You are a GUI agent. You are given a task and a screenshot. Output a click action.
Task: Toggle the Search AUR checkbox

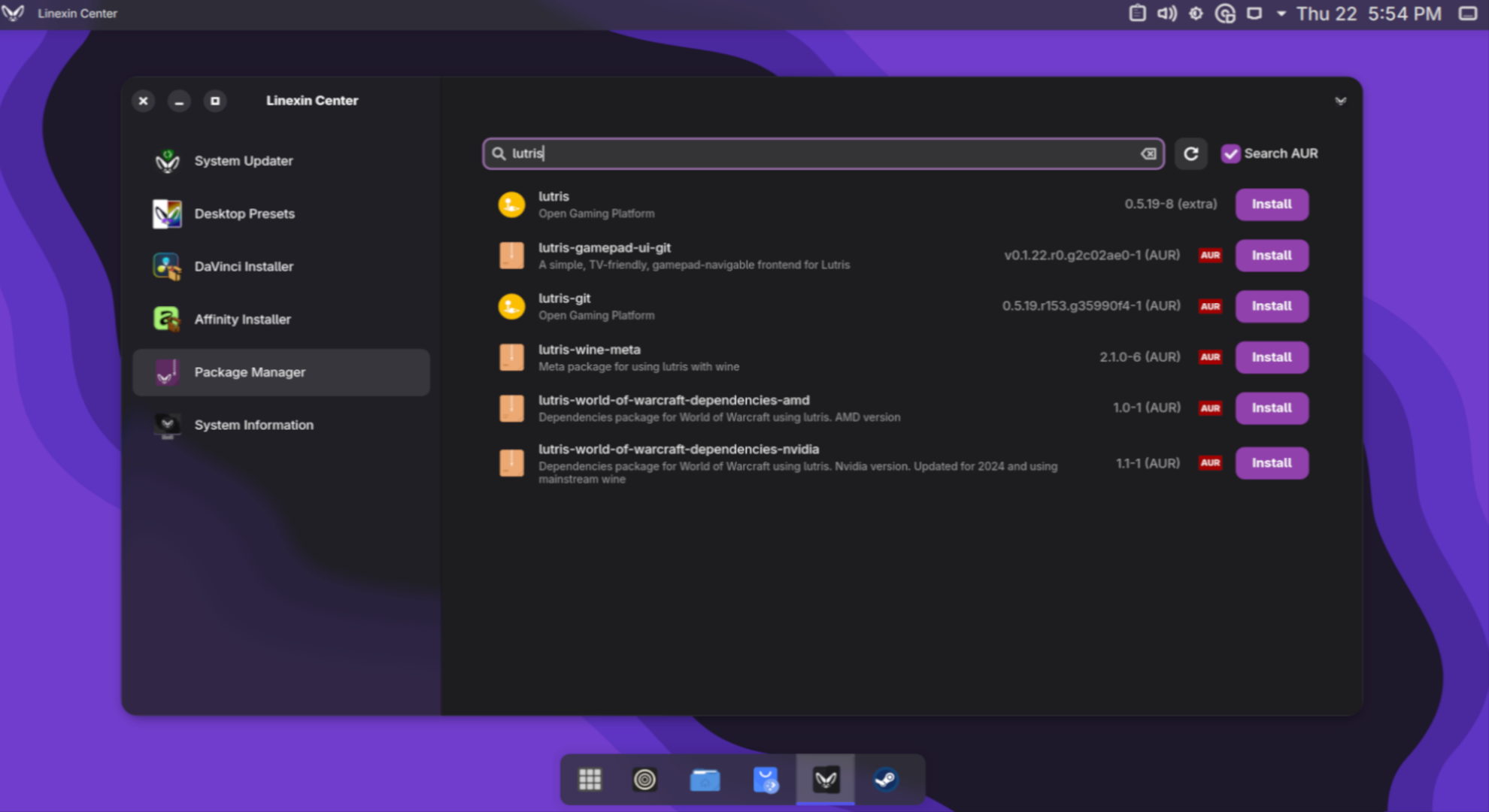(x=1230, y=153)
